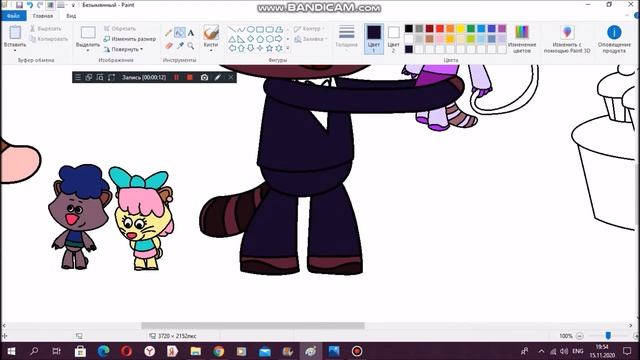Choose the right arrow shape
Viewport: 640px width, 360px height.
click(279, 39)
